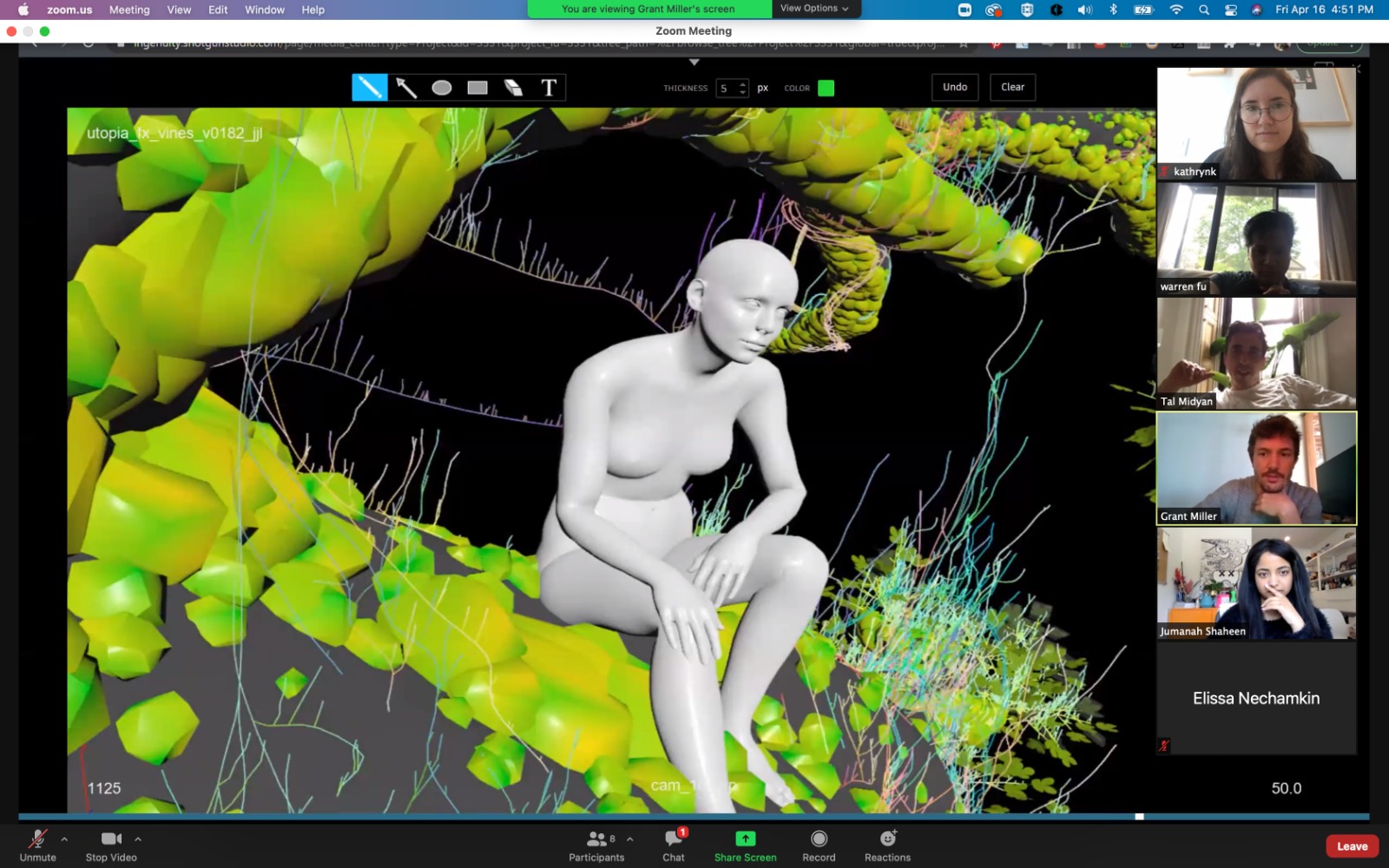This screenshot has width=1389, height=868.
Task: Open the Chat panel
Action: [x=674, y=845]
